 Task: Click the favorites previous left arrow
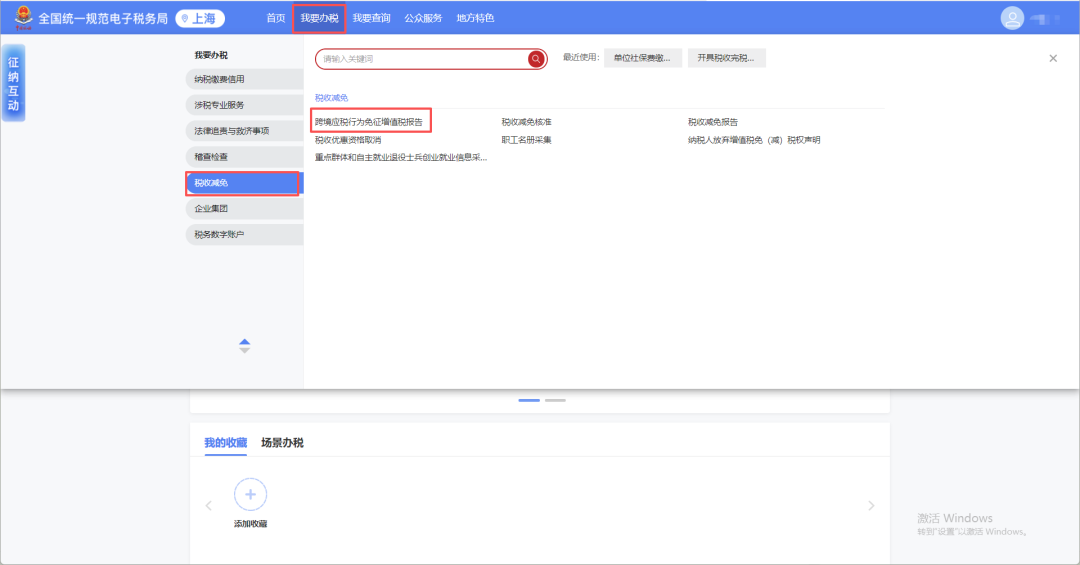point(209,506)
